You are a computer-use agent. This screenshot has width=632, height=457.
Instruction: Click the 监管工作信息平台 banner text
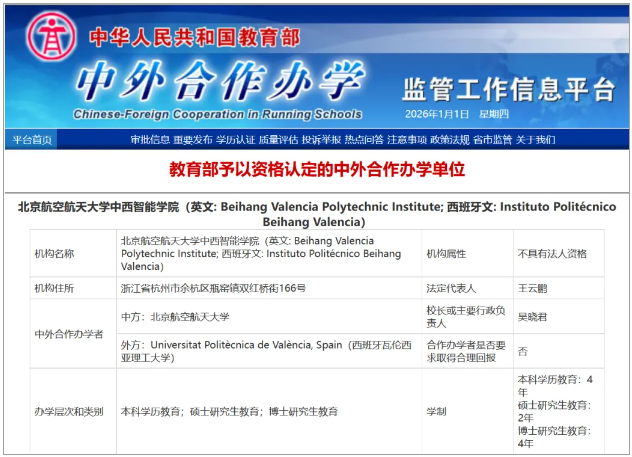[x=507, y=89]
